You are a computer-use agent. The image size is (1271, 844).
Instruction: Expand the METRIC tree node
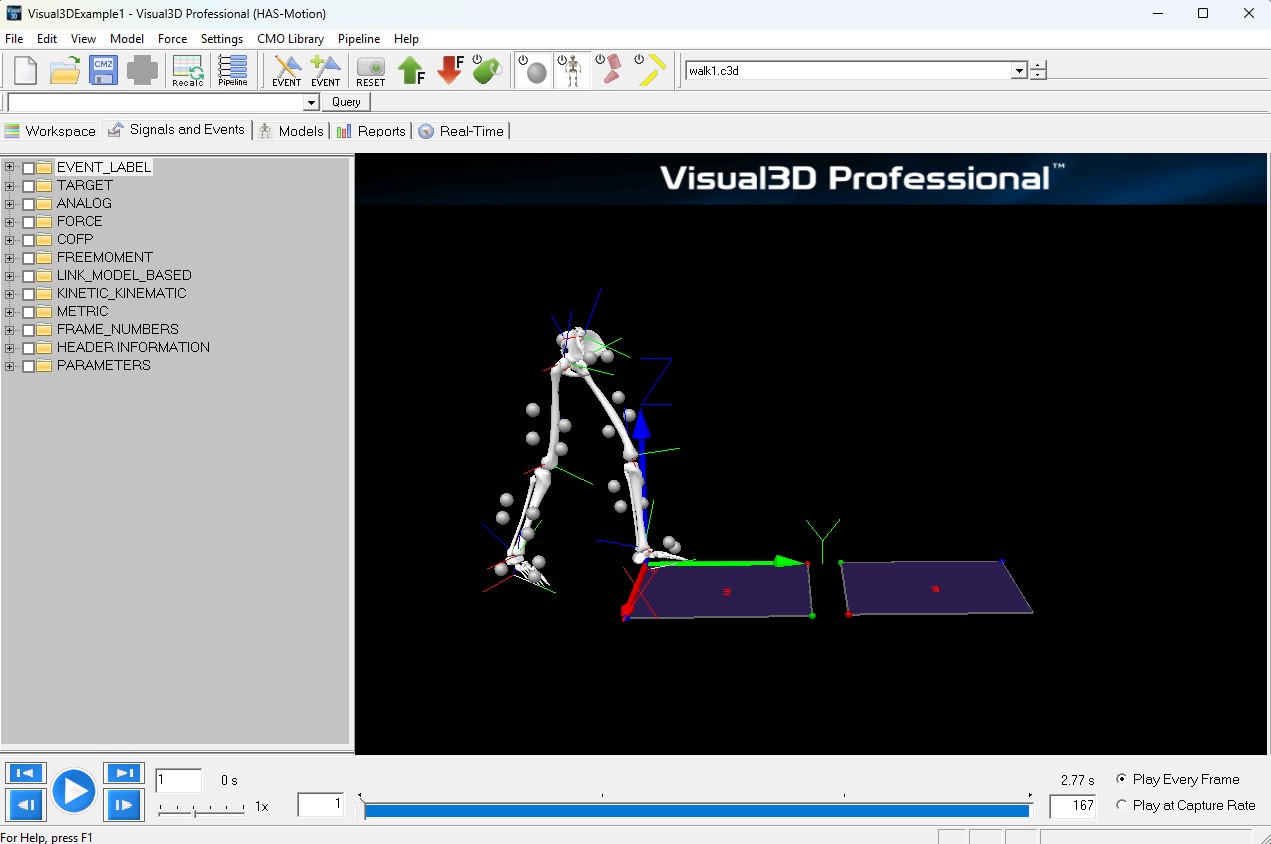[10, 312]
